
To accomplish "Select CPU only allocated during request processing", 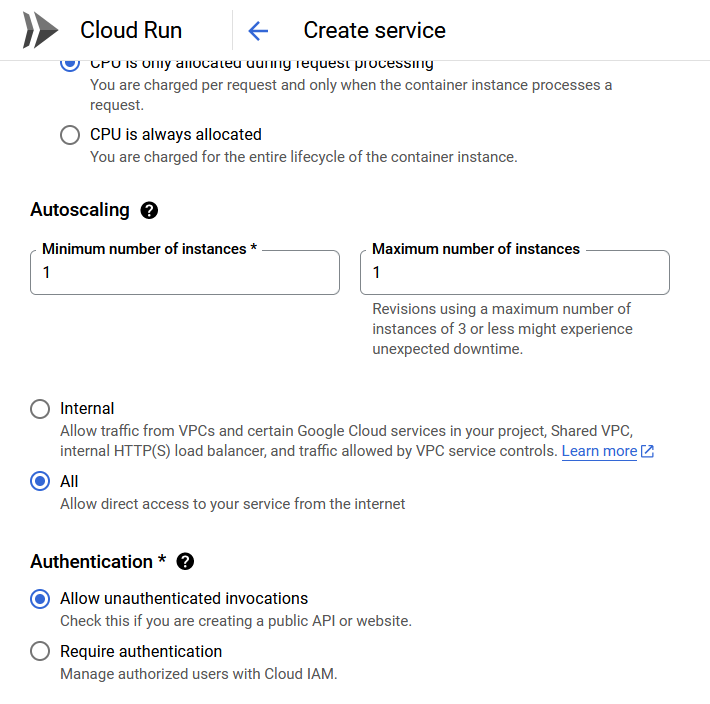I will [x=70, y=66].
